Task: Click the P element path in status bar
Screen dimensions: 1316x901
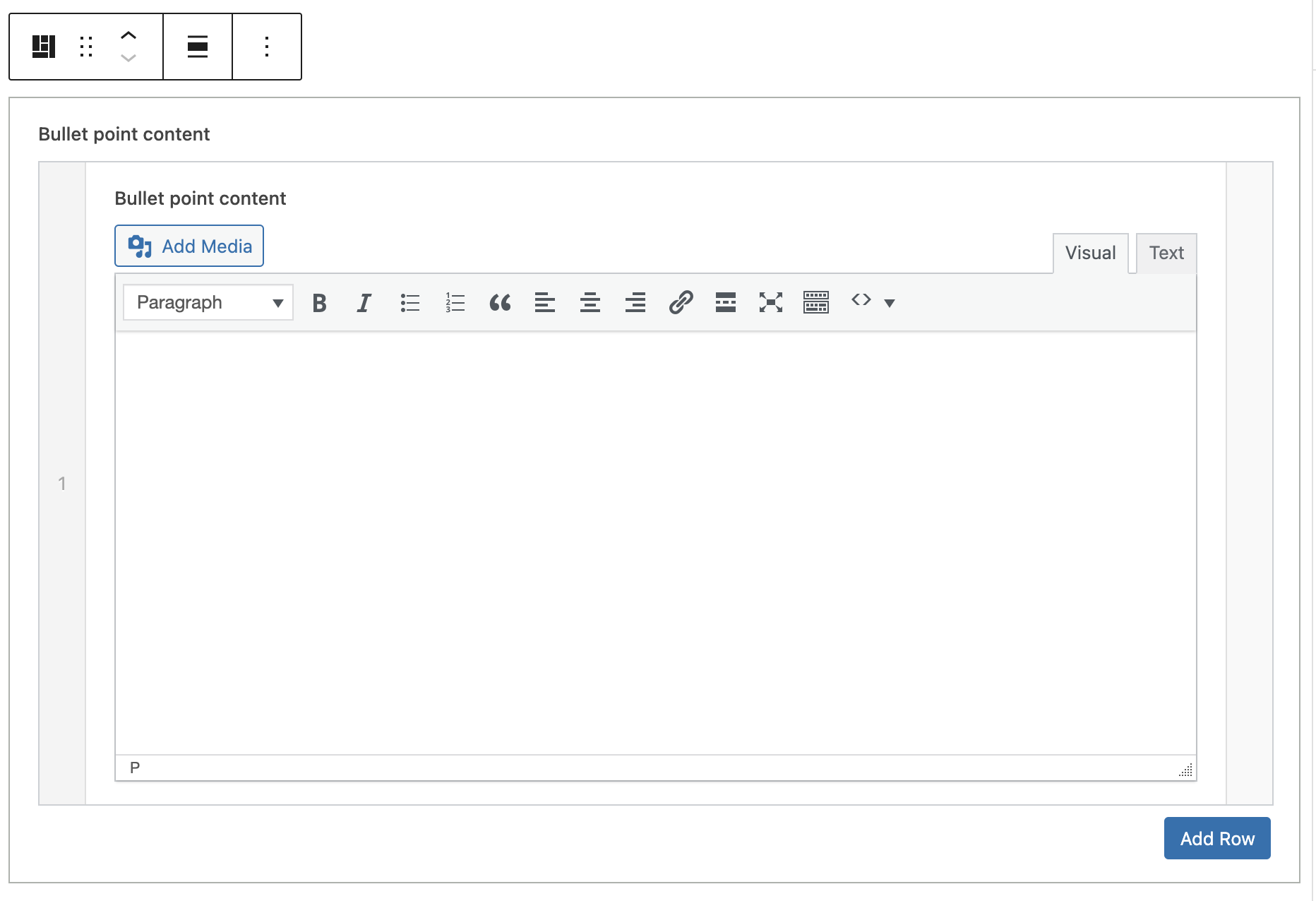Action: pos(135,768)
